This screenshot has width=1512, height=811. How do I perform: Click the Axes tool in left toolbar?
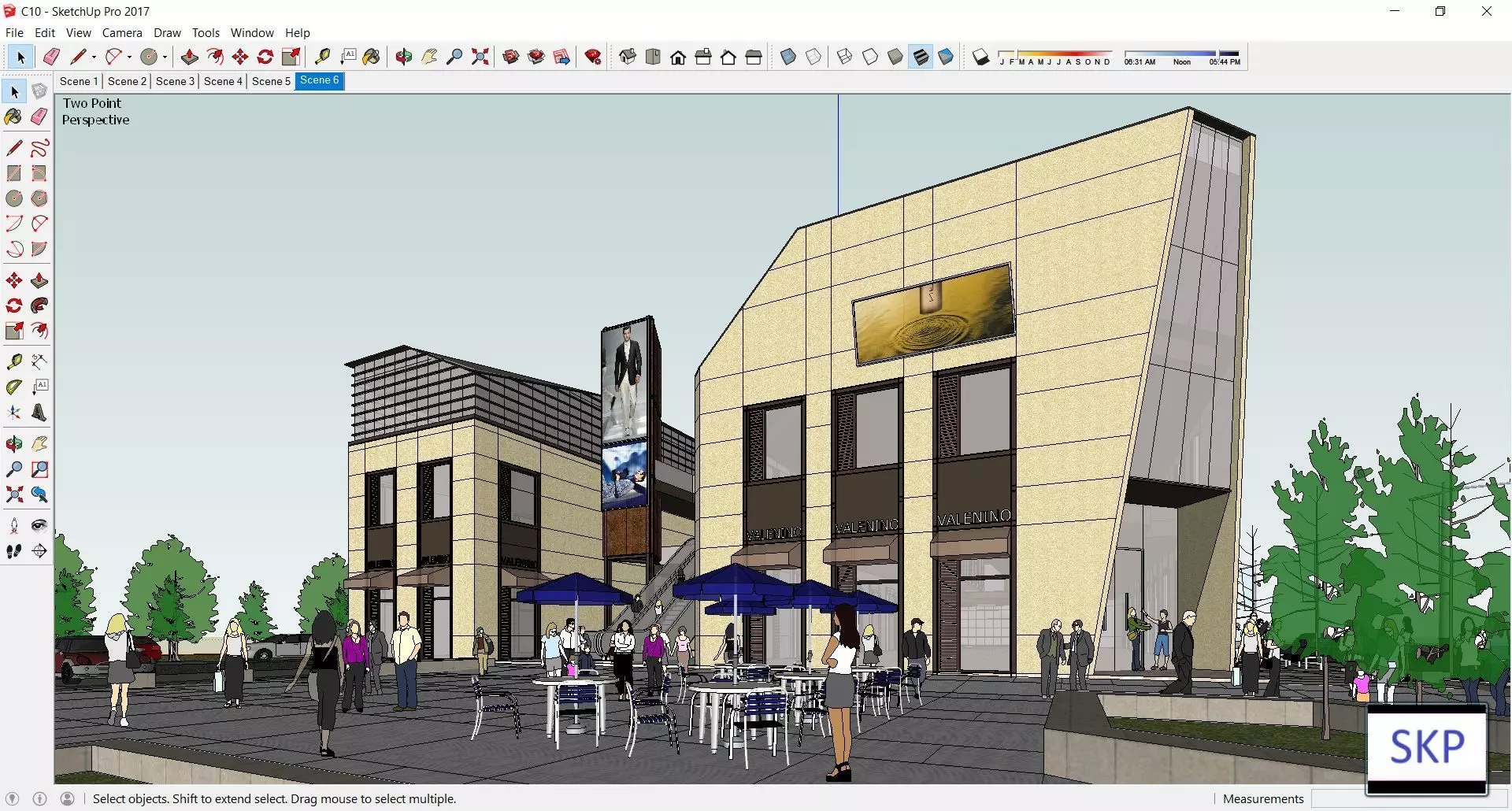coord(14,413)
